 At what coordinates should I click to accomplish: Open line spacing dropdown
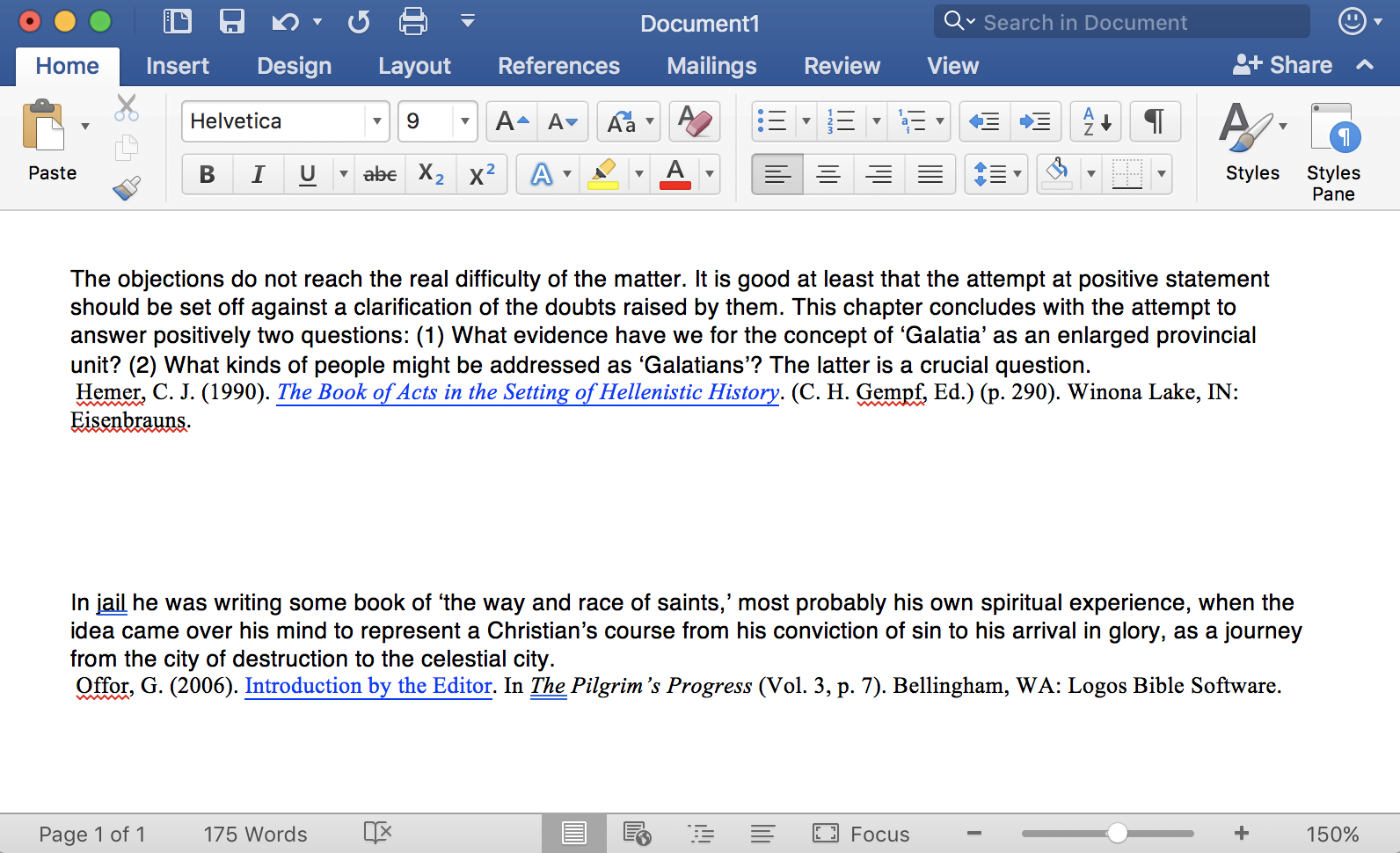(996, 174)
